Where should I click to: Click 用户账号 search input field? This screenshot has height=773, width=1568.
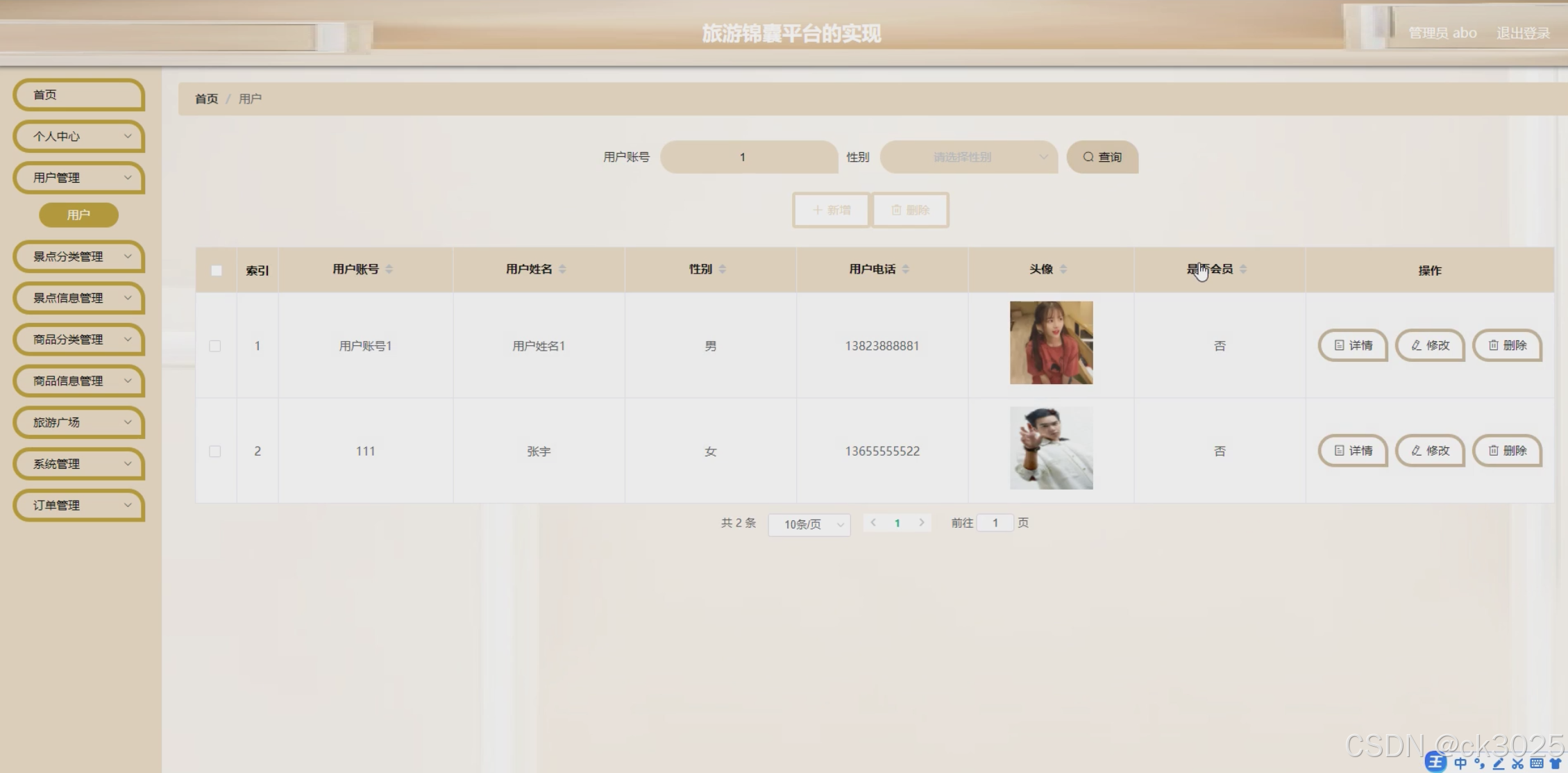tap(748, 157)
